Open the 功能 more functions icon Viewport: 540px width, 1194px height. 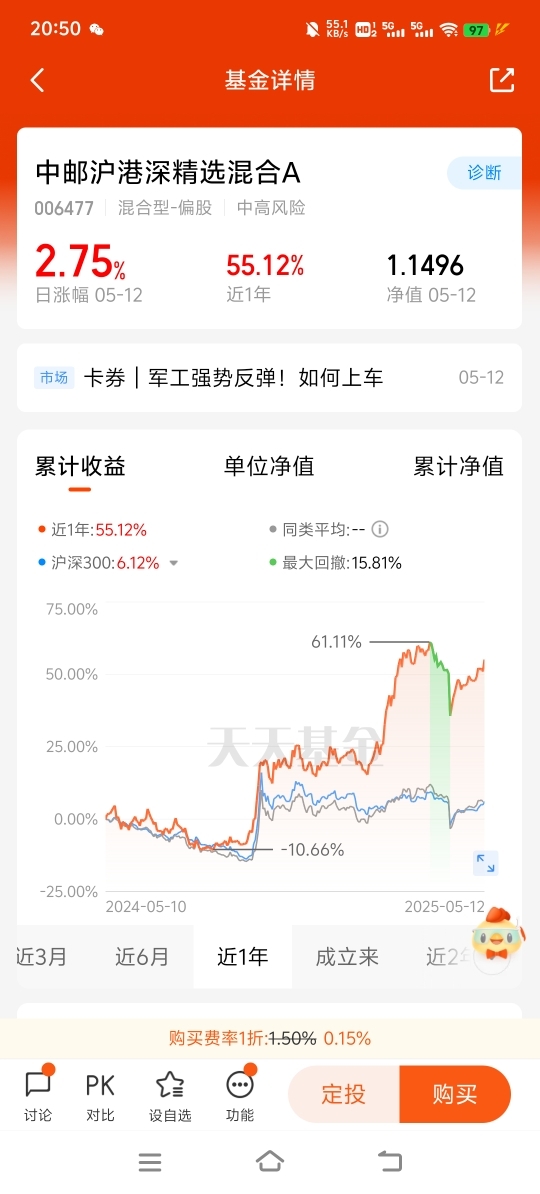(x=240, y=1094)
